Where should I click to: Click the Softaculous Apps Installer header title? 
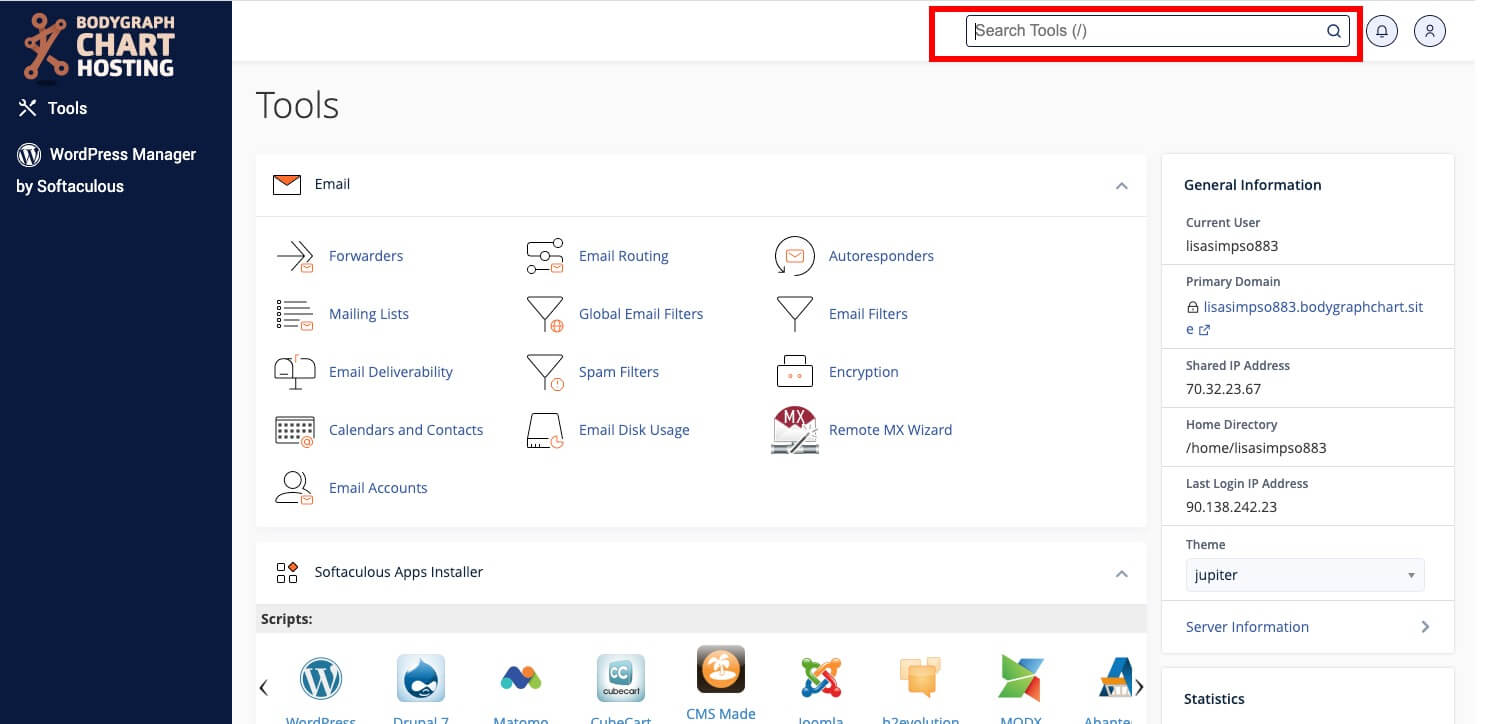(x=399, y=572)
